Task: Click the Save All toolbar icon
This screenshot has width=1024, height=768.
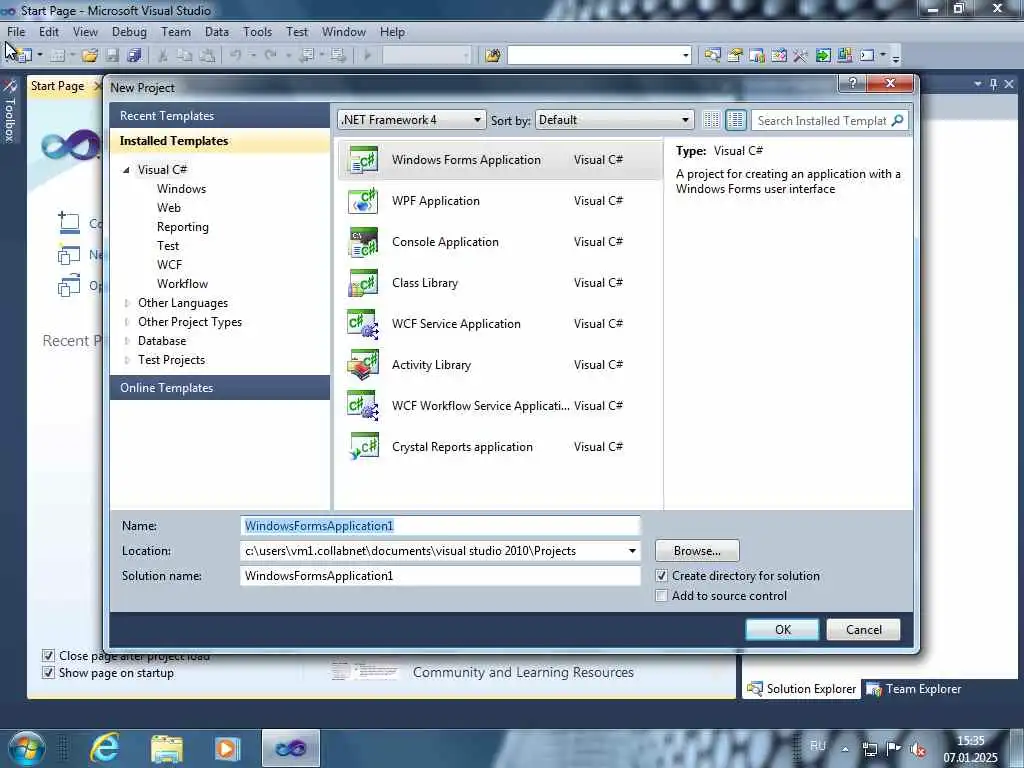Action: (135, 56)
